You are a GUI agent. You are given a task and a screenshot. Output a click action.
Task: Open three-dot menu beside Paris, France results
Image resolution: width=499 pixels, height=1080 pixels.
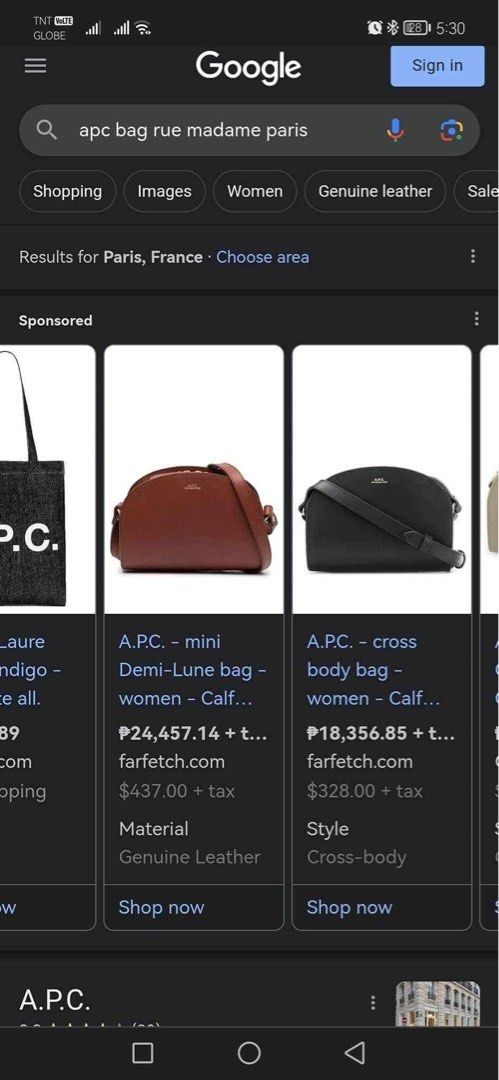click(473, 256)
